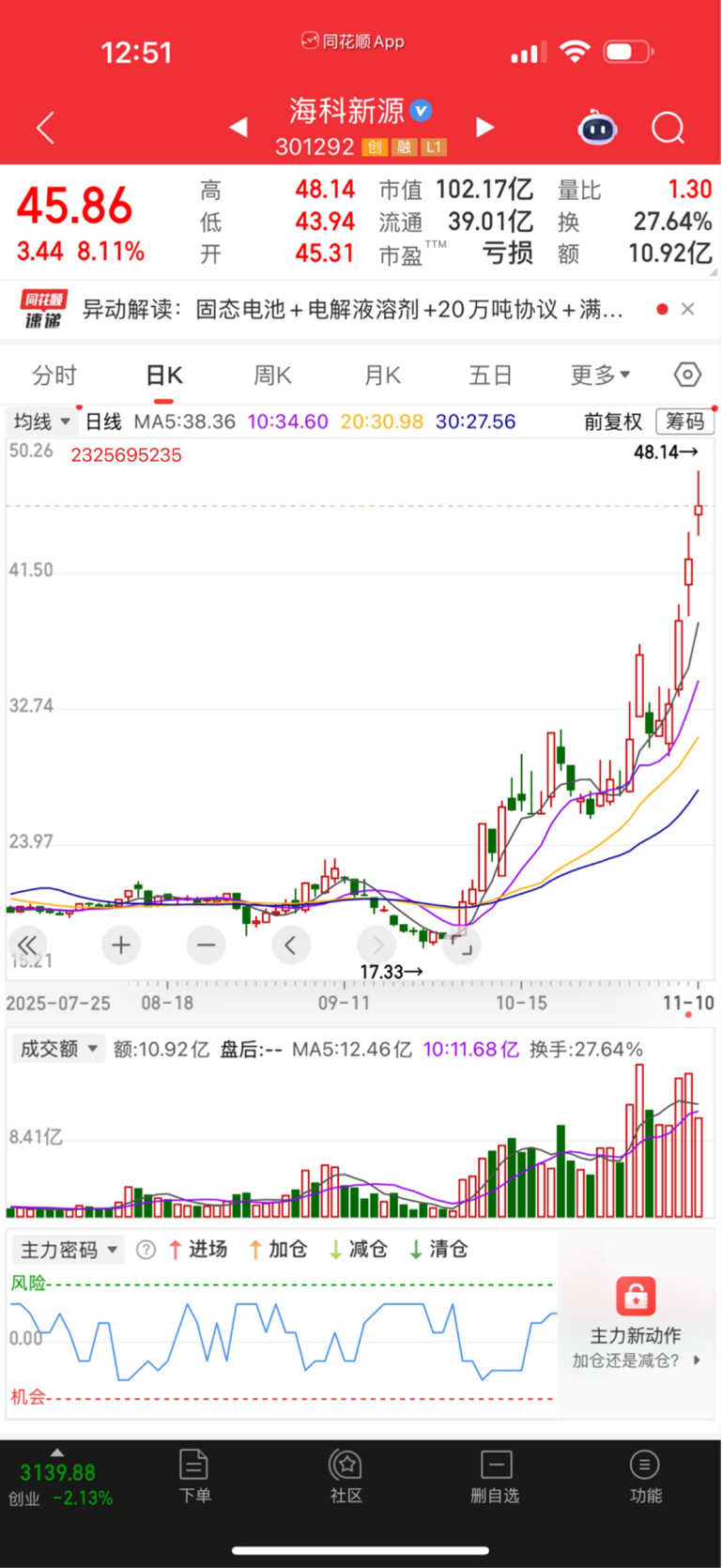Open the 均线 indicator dropdown
Image resolution: width=722 pixels, height=1568 pixels.
coord(41,422)
